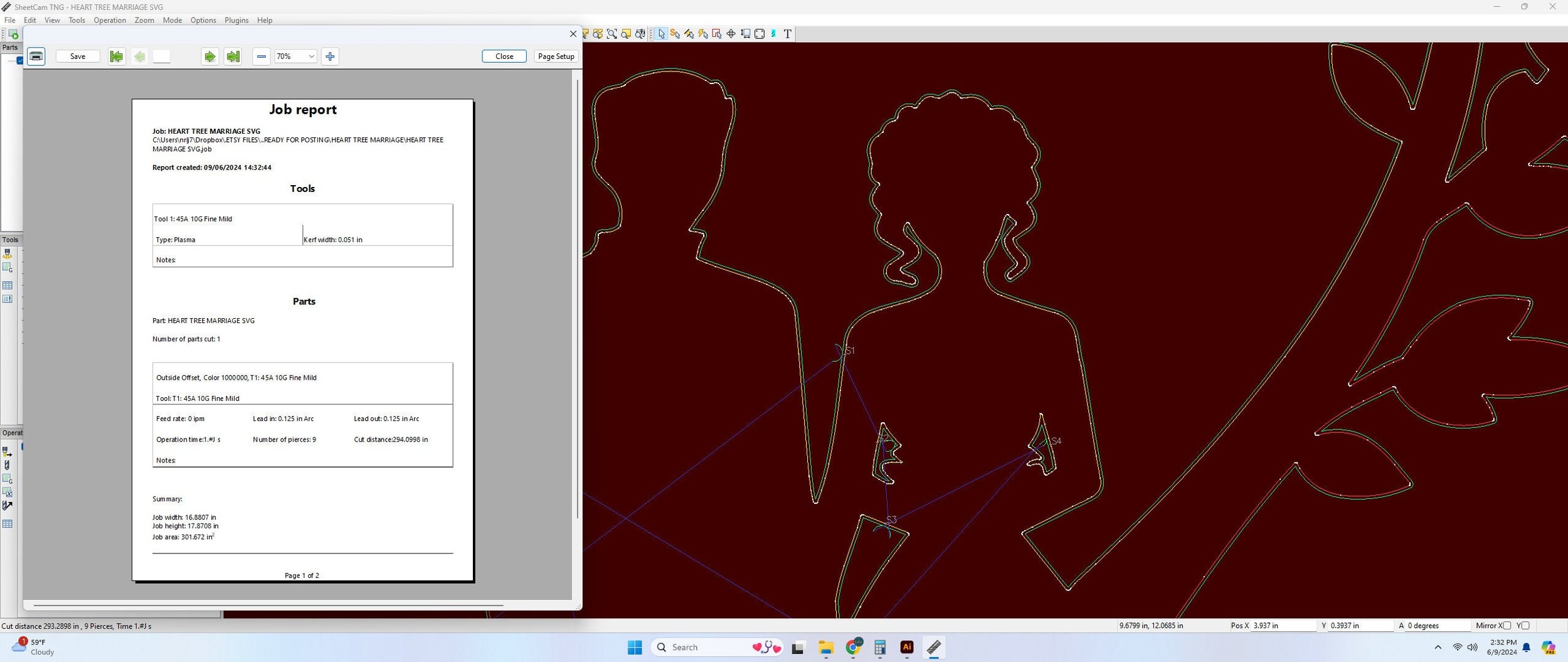1568x662 pixels.
Task: Click the tool table grid icon in Tools panel
Action: click(8, 286)
